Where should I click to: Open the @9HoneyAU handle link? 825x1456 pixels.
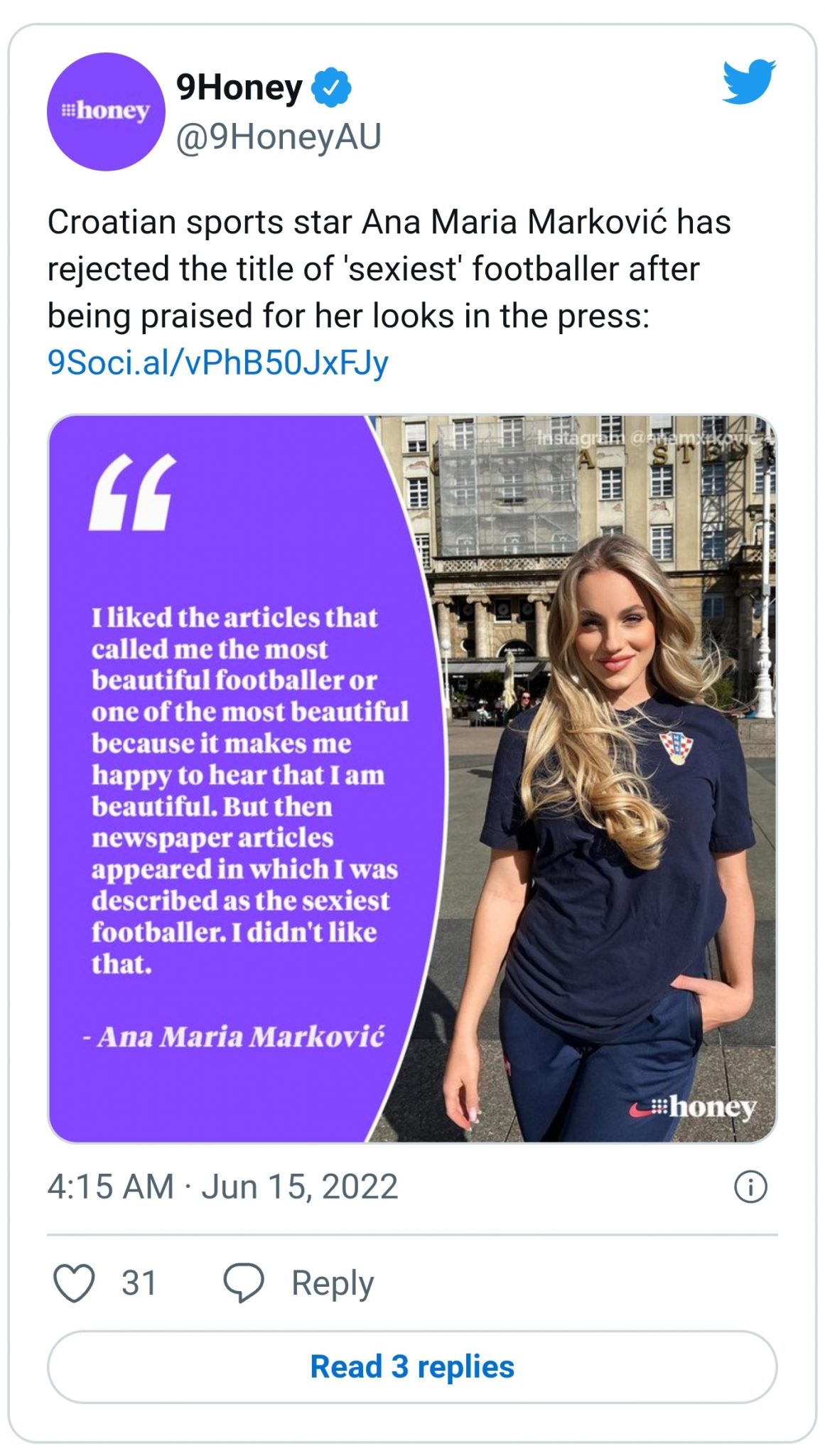[278, 136]
